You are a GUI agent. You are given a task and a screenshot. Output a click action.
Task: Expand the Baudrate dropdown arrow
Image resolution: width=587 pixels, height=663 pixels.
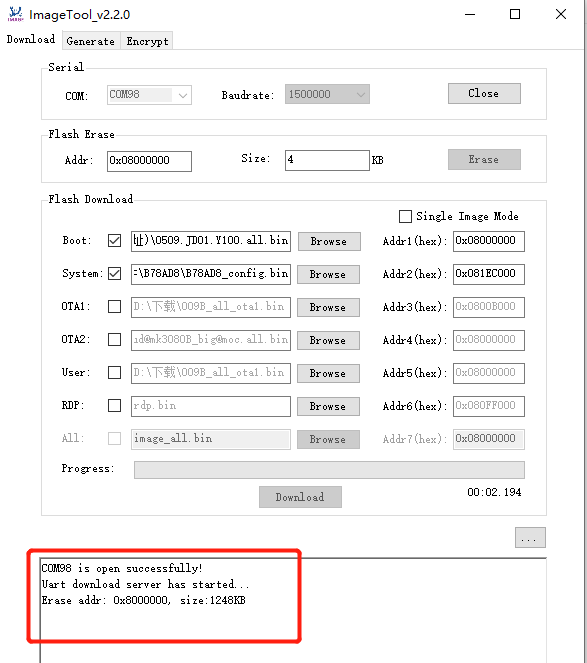pyautogui.click(x=361, y=94)
